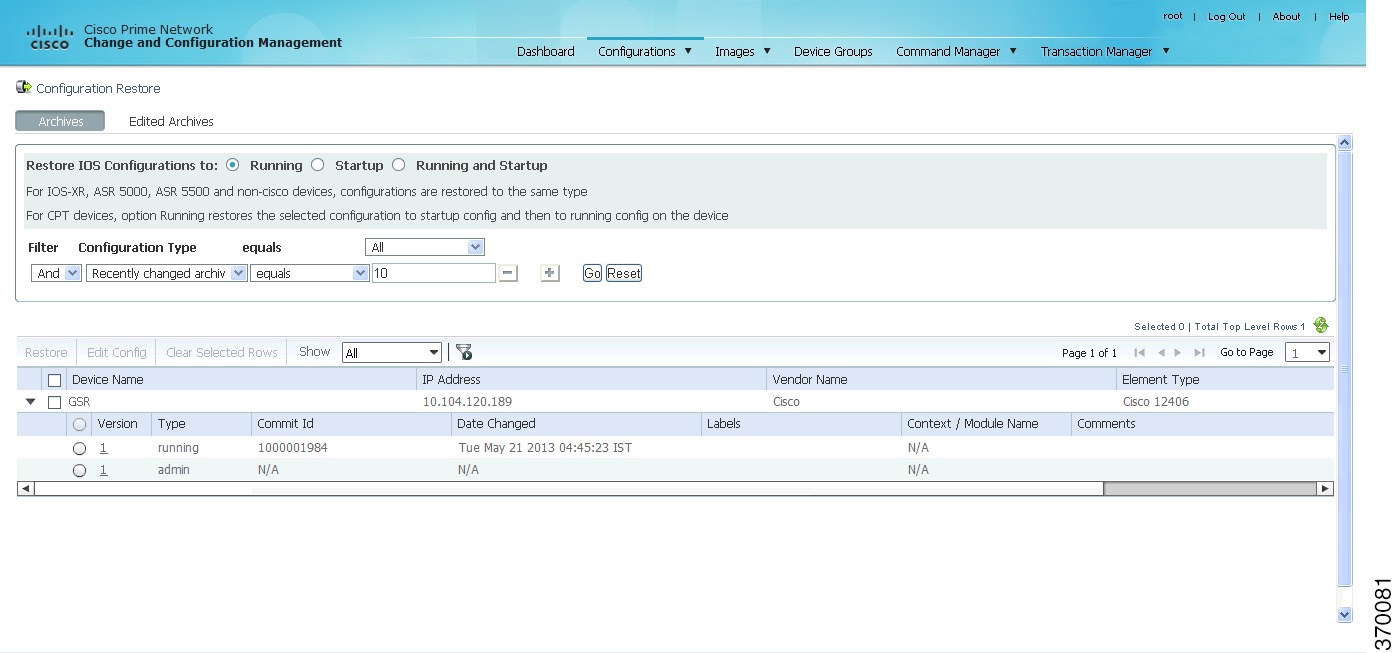
Task: Click vertical scrollbar up arrow
Action: [x=1344, y=143]
